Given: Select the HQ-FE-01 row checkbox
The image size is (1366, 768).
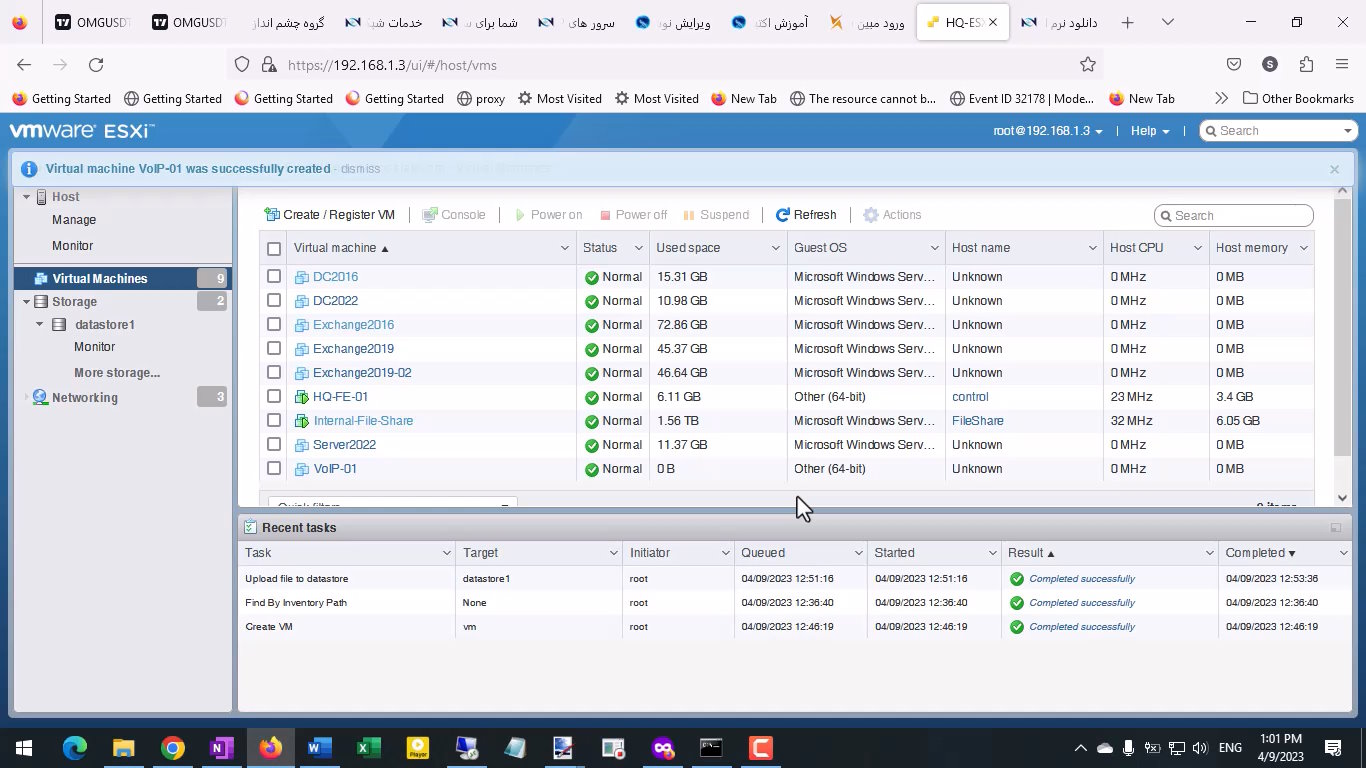Looking at the screenshot, I should pos(274,397).
